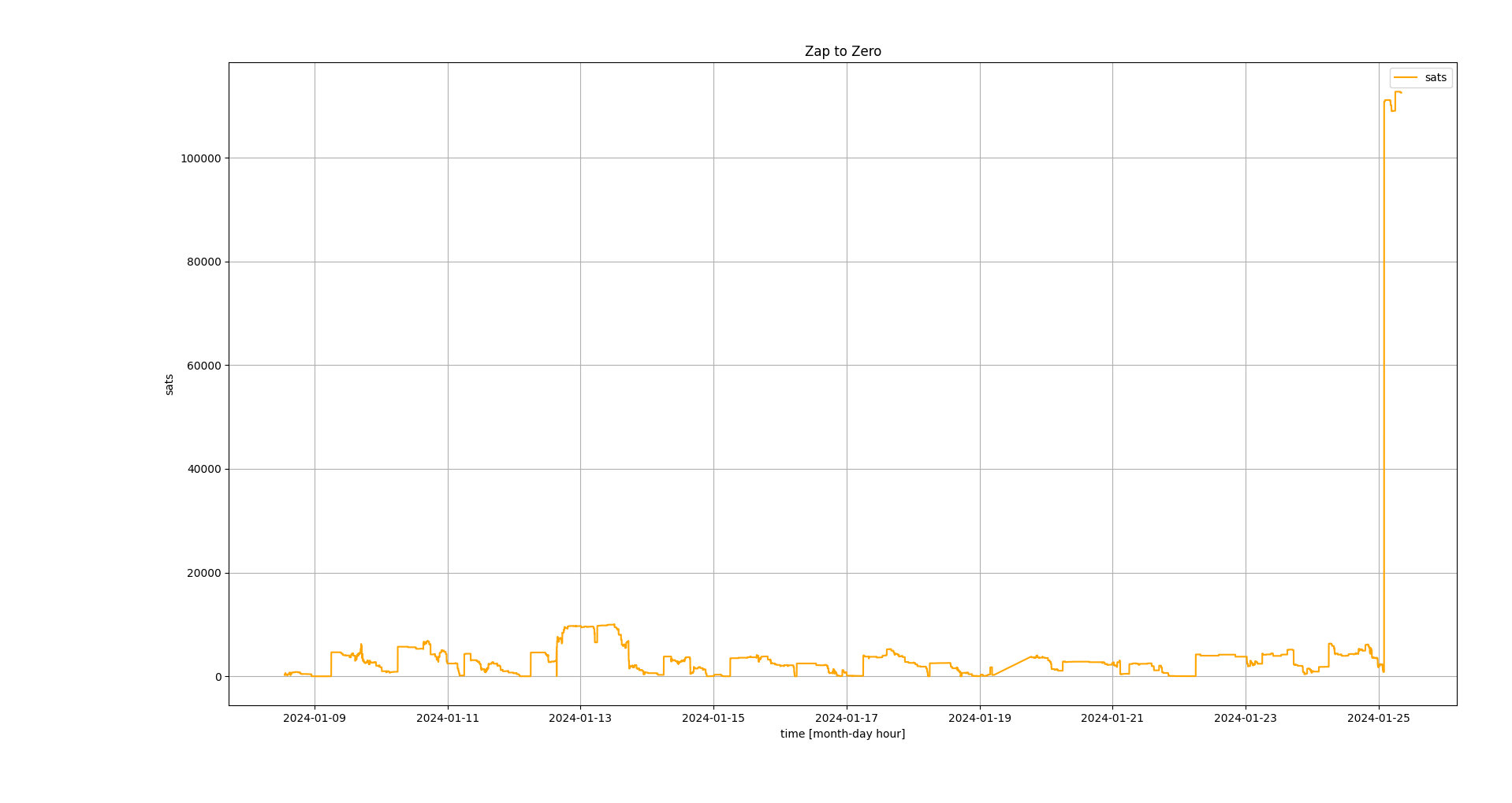Select the 2024-01-13 date tick label
Screen dimensions: 1512x803
[x=580, y=718]
